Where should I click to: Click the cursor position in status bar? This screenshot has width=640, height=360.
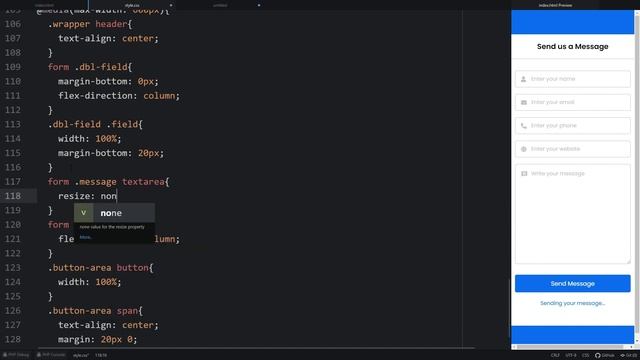[101, 355]
